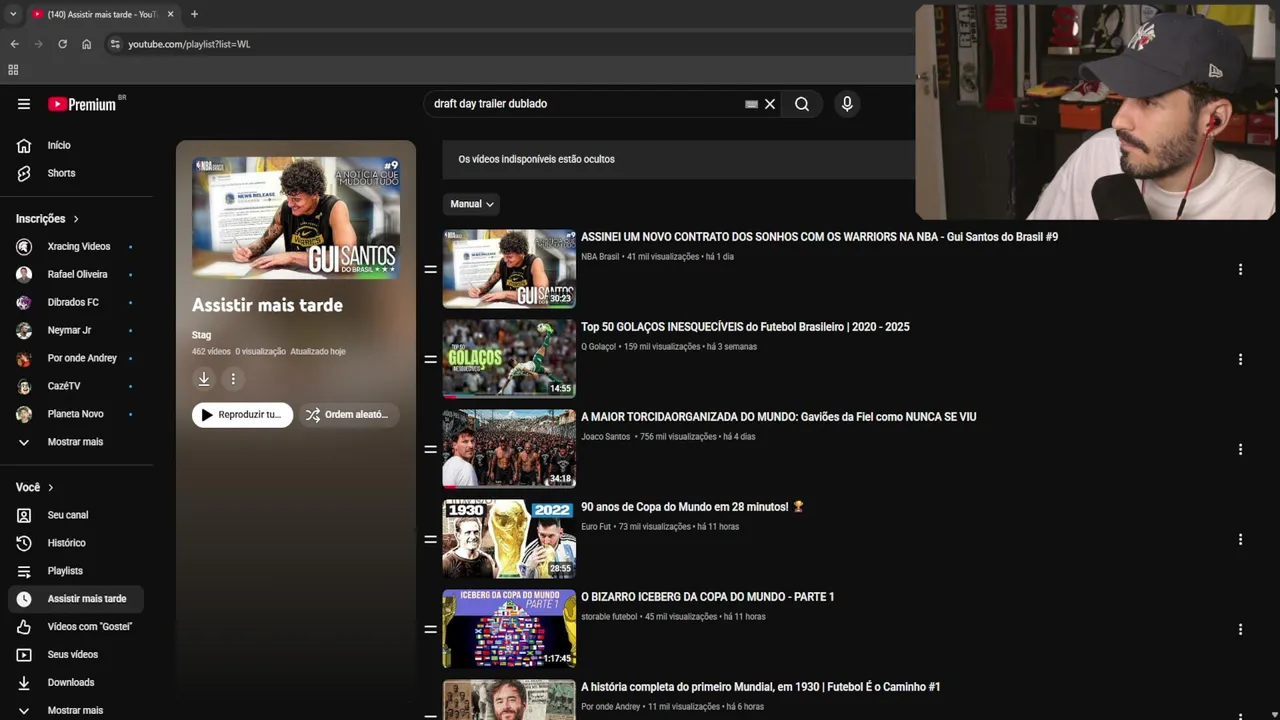Grab reorder handle of Gui Santos video

[431, 269]
